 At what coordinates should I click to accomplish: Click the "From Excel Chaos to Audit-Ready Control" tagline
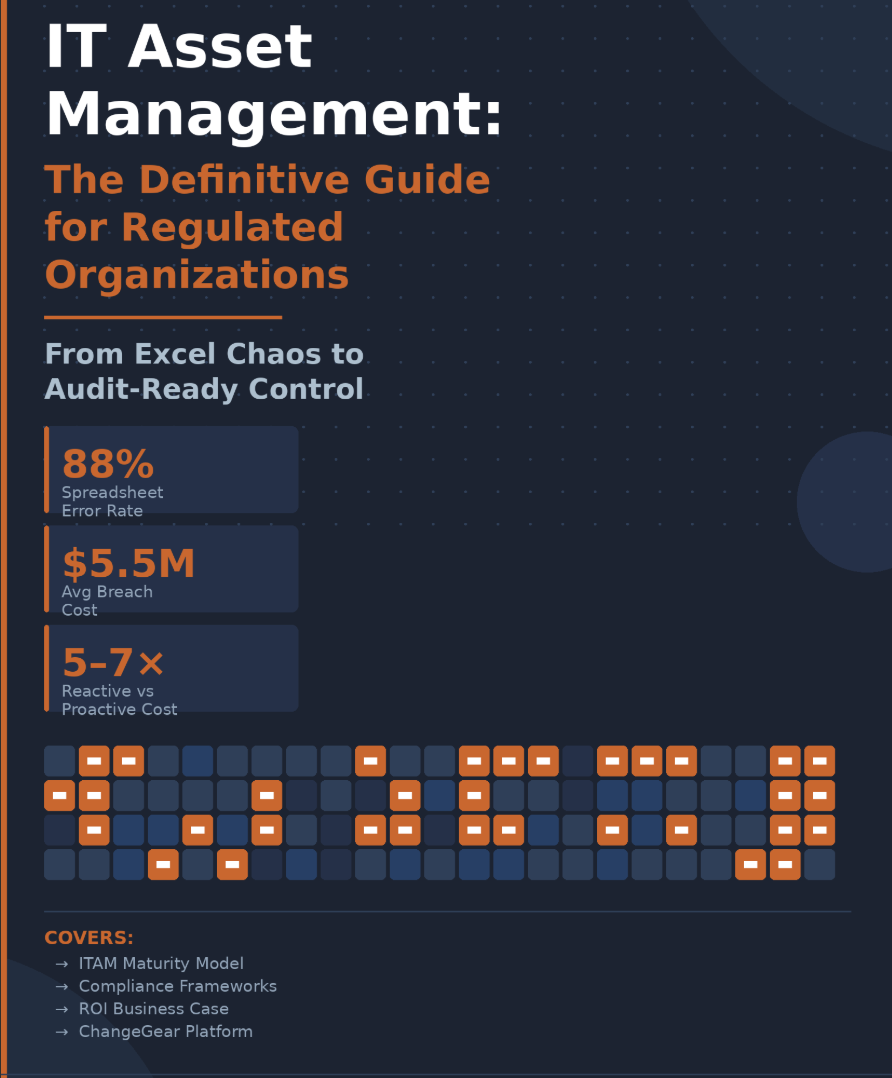(204, 371)
